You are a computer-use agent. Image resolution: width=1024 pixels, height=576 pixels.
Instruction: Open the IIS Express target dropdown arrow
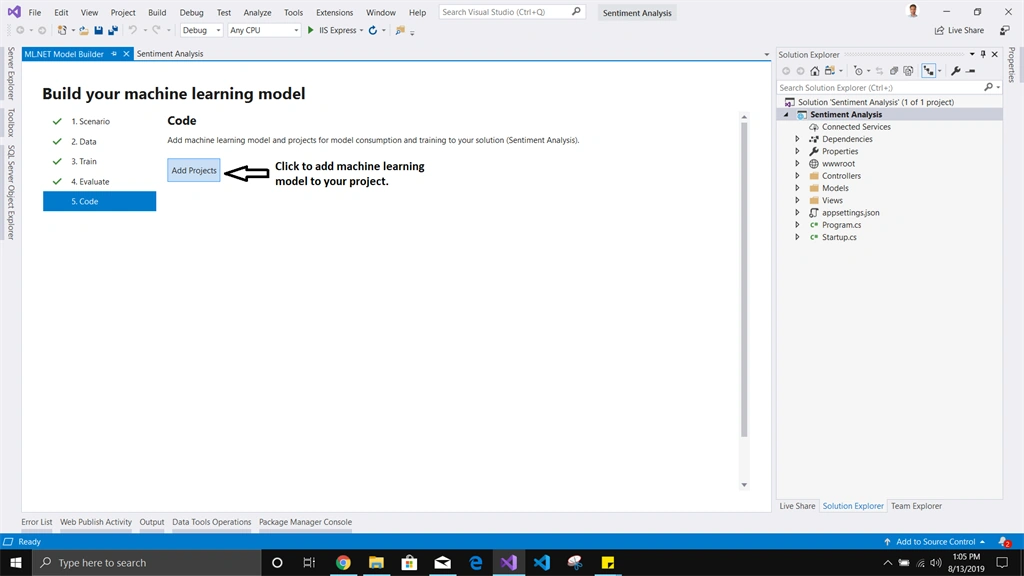(x=361, y=31)
